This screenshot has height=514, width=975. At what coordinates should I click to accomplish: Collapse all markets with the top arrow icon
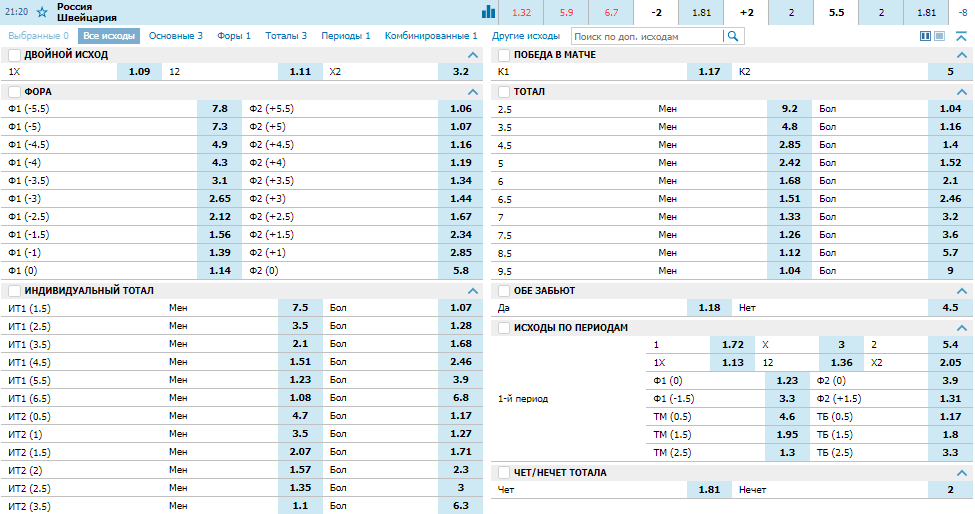(x=961, y=36)
